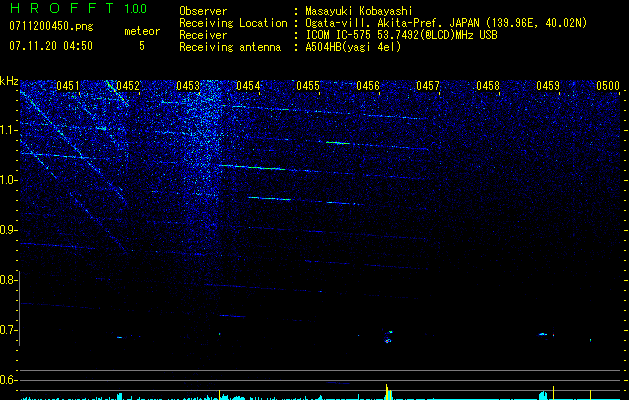Select the filename 0711200450.png

(51, 26)
